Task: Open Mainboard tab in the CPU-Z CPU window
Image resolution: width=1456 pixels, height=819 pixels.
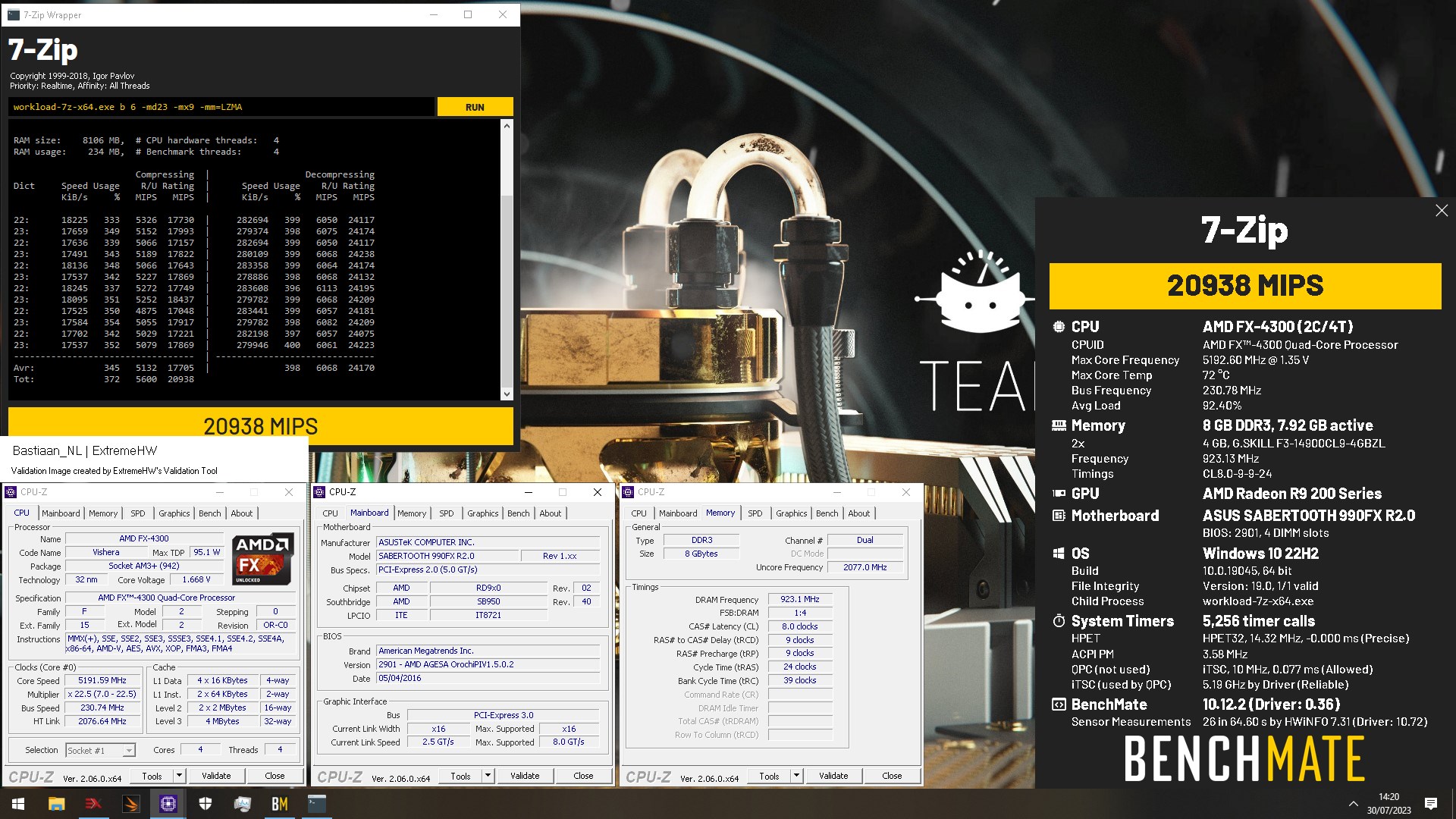Action: tap(61, 513)
